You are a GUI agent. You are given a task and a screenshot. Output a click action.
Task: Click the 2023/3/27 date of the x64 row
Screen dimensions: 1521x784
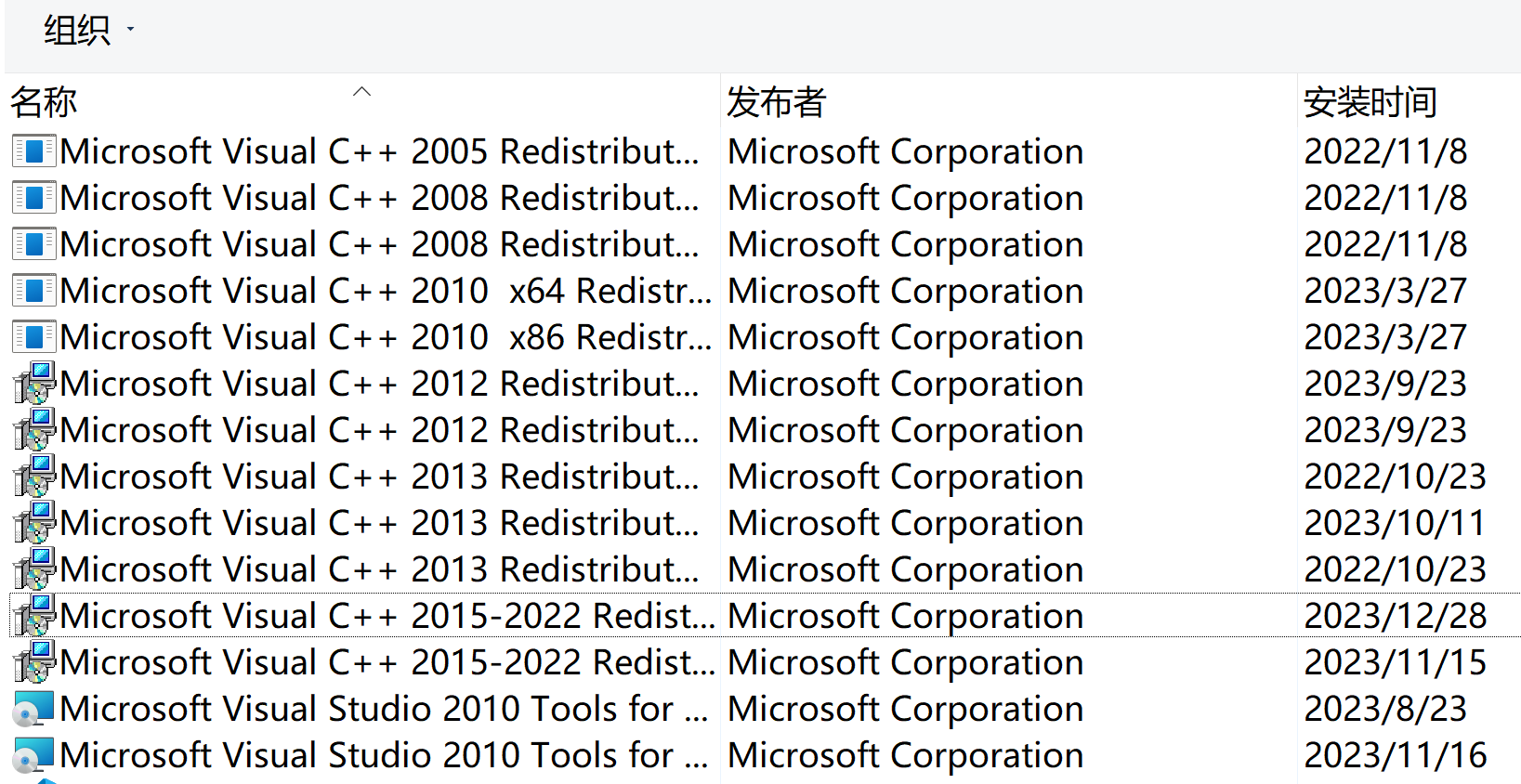[x=1385, y=291]
